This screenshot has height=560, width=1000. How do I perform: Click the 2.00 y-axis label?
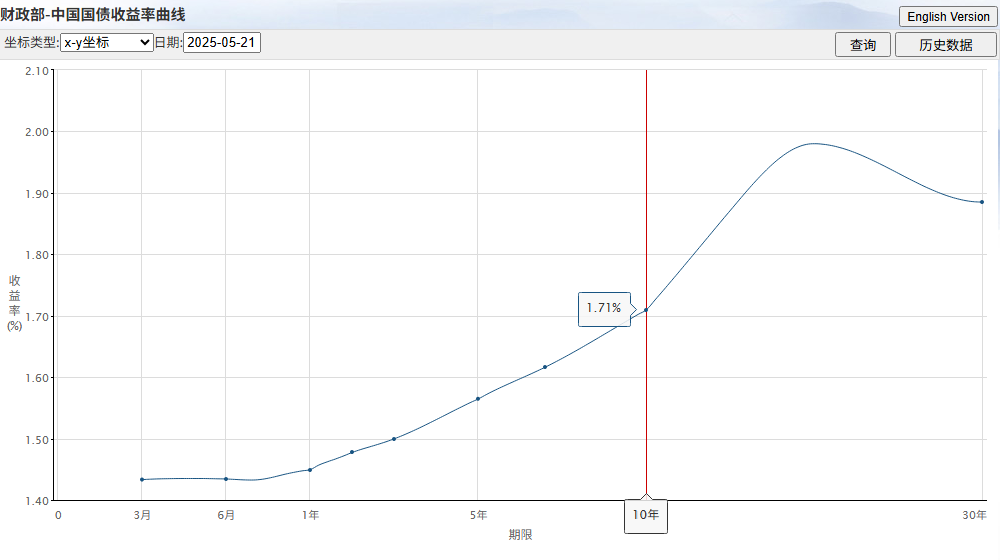[x=37, y=132]
